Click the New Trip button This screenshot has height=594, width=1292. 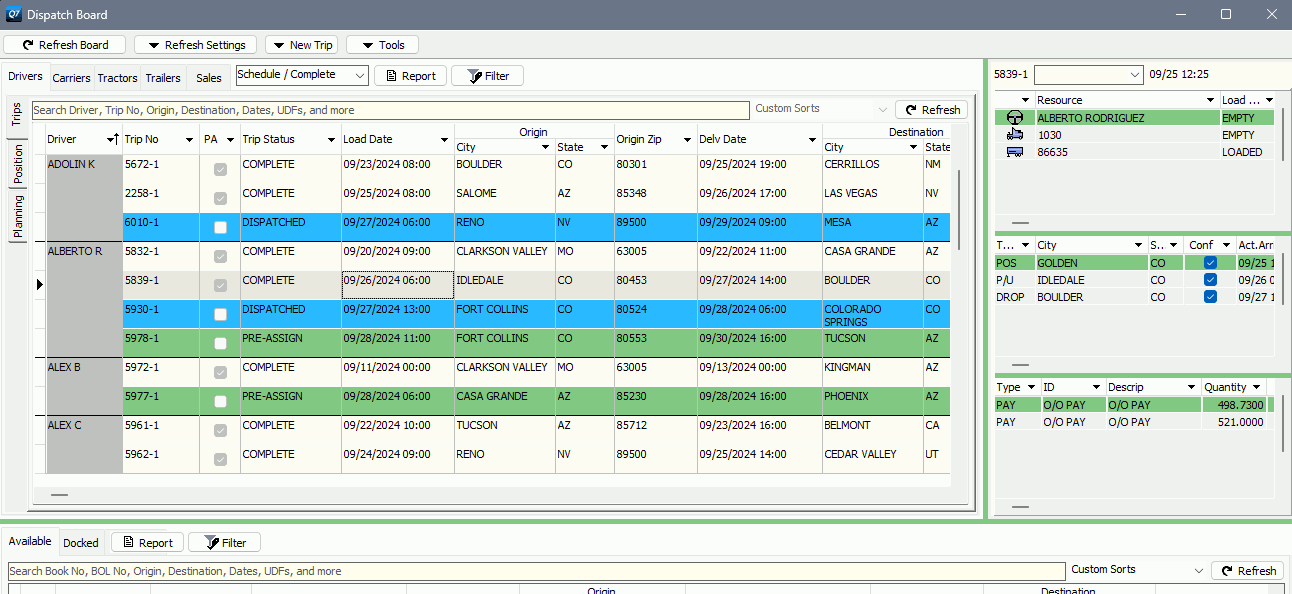coord(301,44)
